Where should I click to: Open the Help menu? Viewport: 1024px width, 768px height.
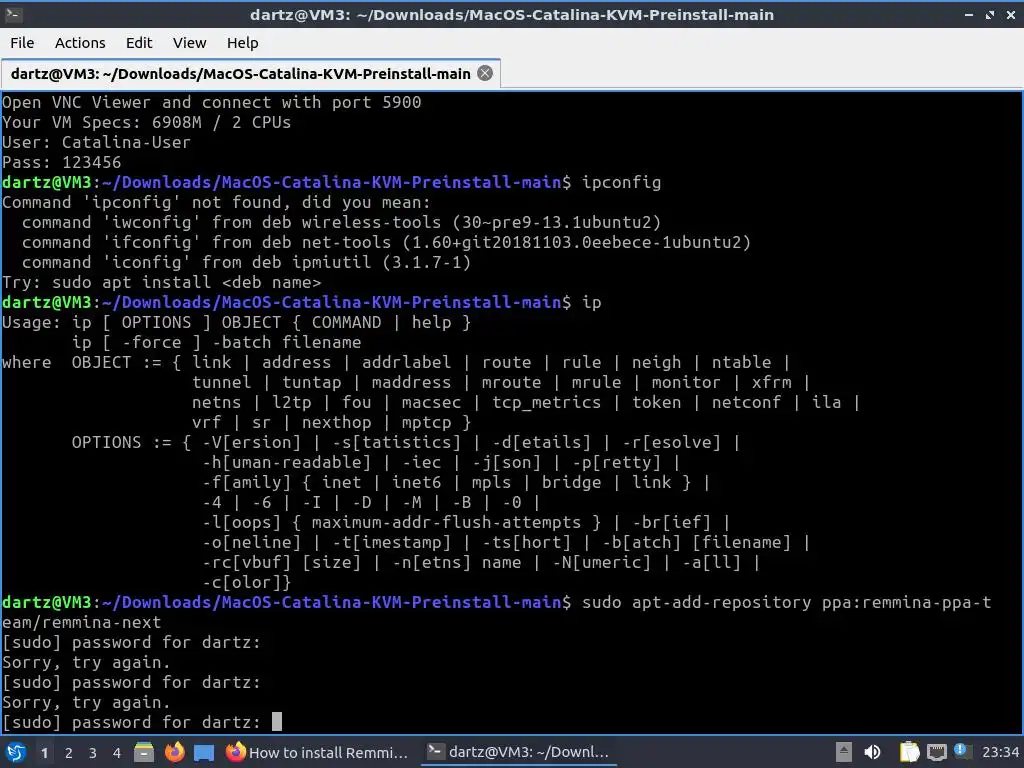pos(242,43)
